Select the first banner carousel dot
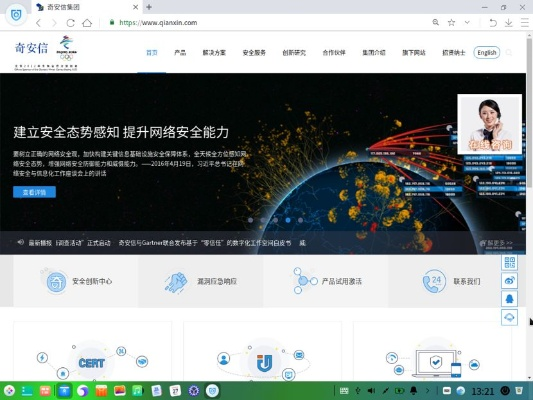 250,220
